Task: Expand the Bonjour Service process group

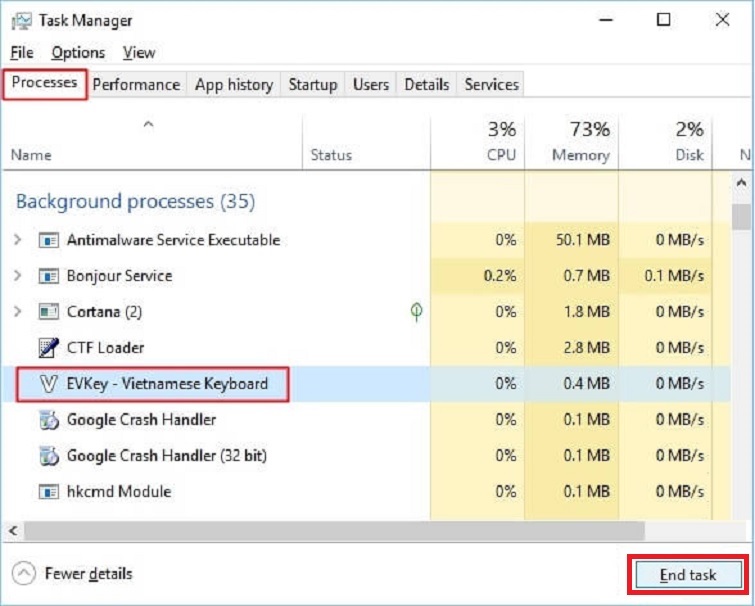Action: (17, 276)
